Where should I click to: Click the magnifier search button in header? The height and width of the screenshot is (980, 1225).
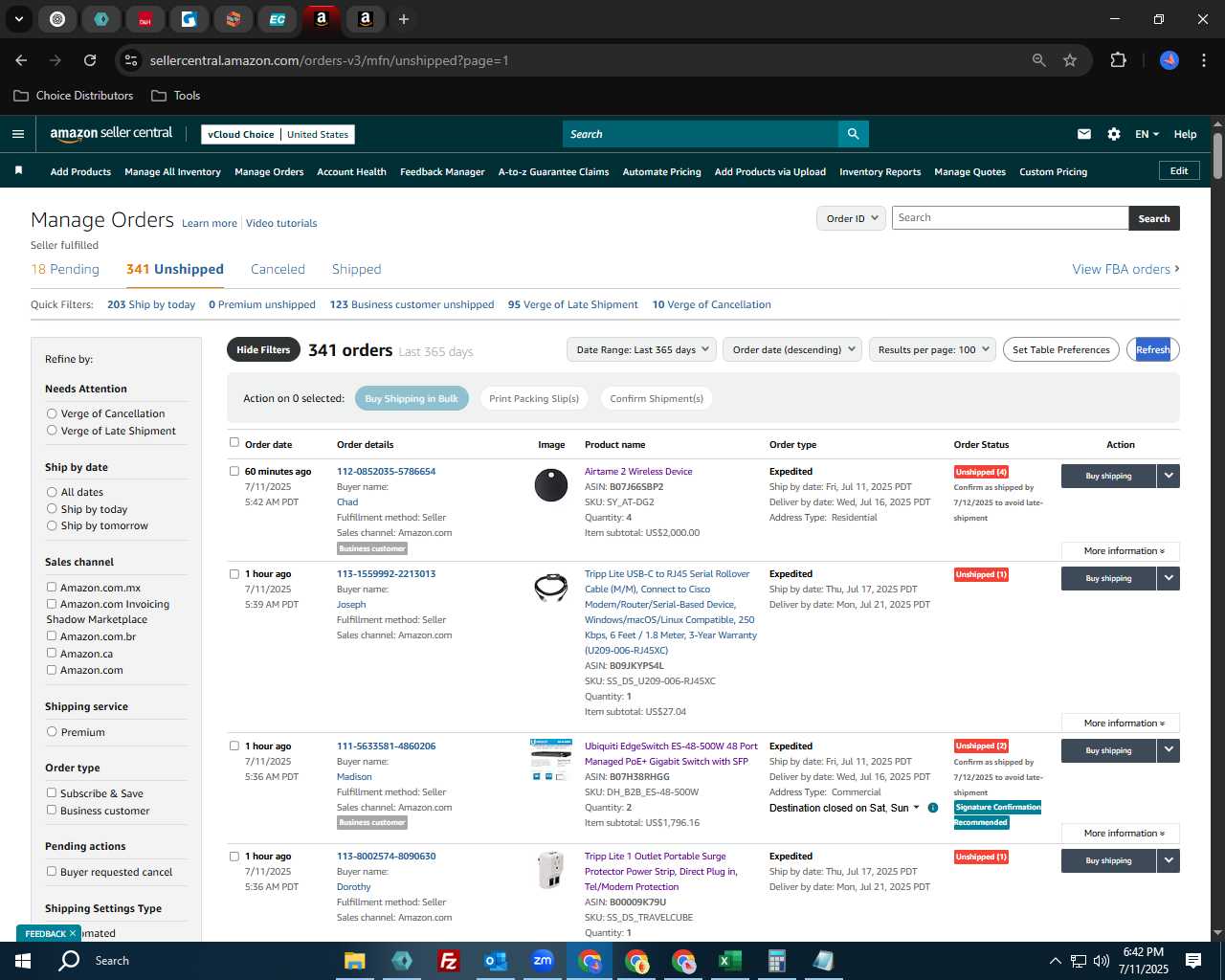point(853,134)
